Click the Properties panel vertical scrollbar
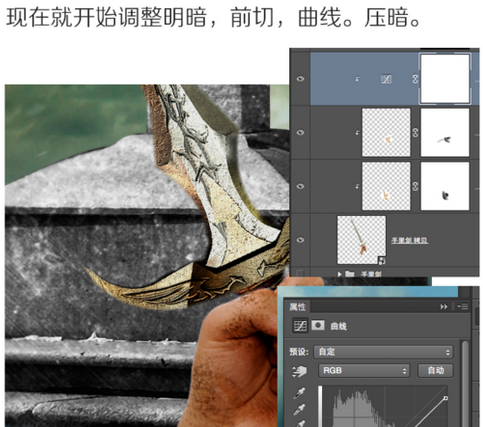The width and height of the screenshot is (483, 427). pos(465,383)
